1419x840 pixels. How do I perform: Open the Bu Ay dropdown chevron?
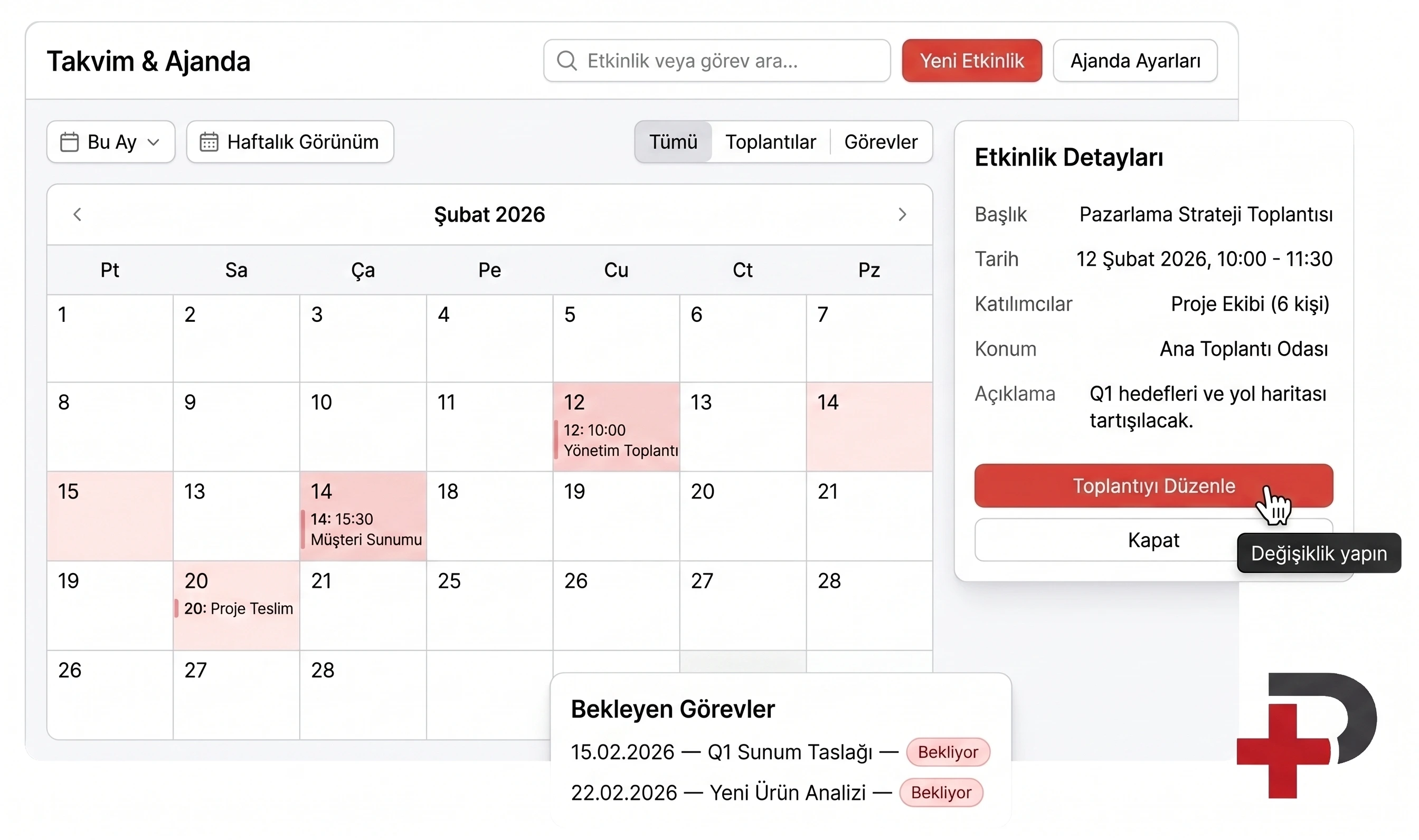click(153, 142)
